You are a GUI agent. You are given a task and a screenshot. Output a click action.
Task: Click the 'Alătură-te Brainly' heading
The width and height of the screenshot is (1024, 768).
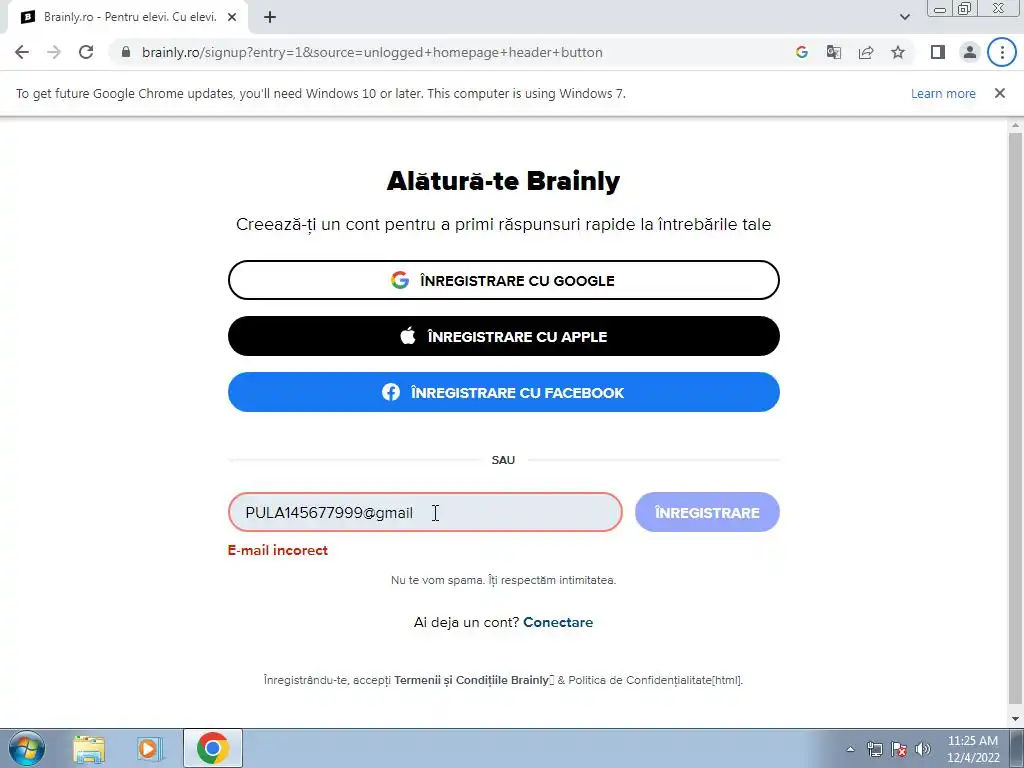[x=504, y=181]
